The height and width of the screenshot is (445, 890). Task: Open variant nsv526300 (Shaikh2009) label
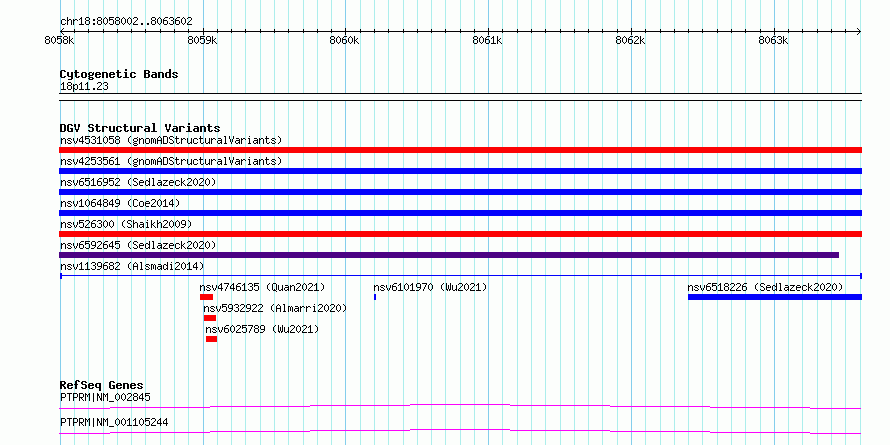click(x=126, y=224)
